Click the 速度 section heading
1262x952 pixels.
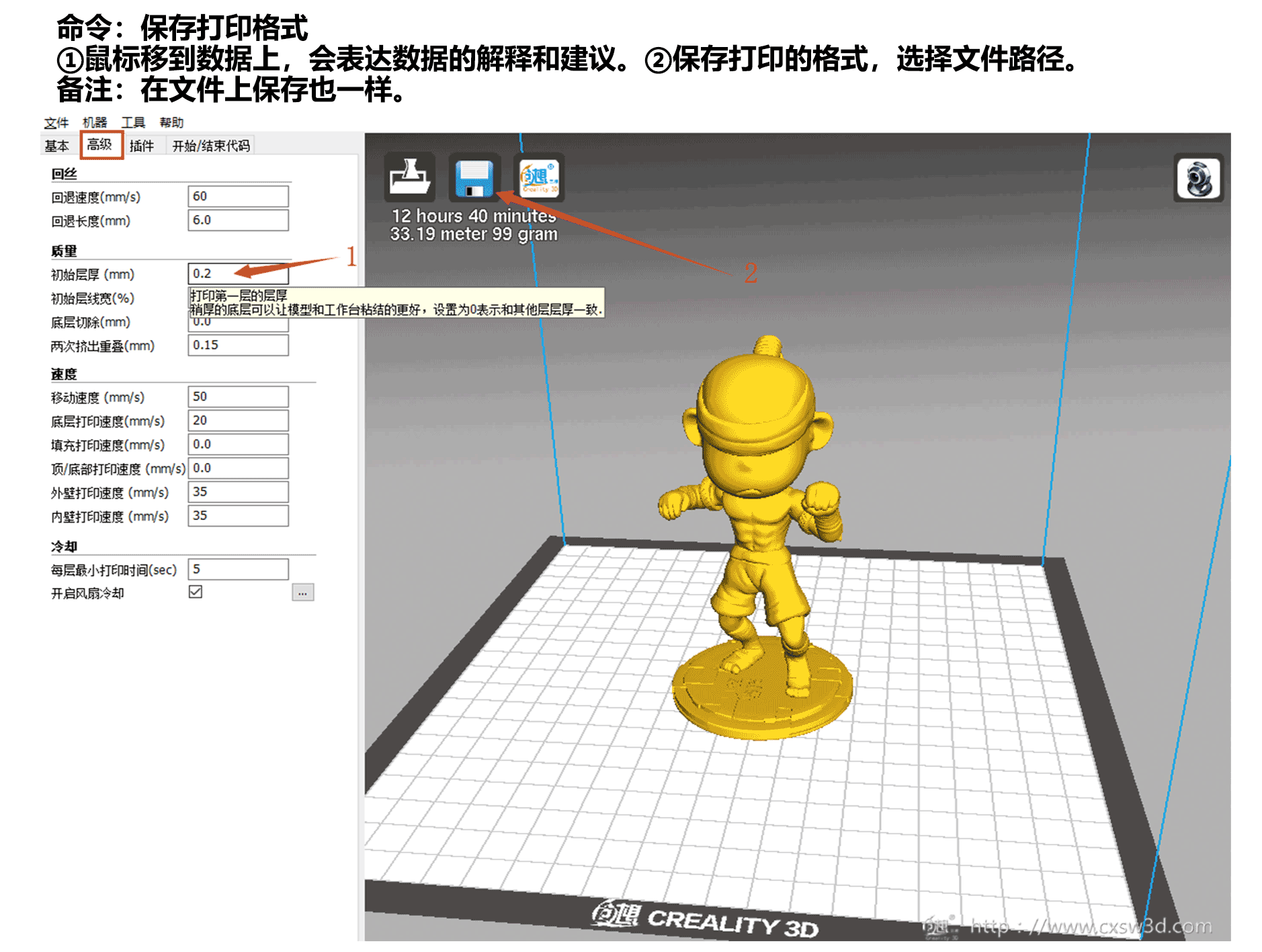pos(64,374)
